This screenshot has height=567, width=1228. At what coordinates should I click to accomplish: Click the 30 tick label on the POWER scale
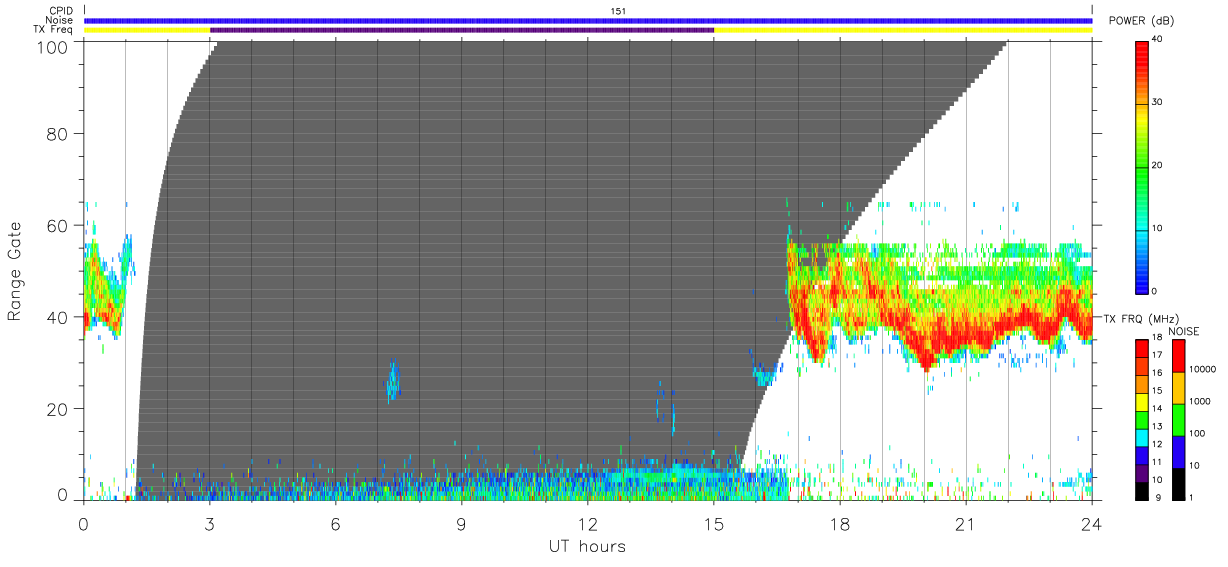[1158, 102]
